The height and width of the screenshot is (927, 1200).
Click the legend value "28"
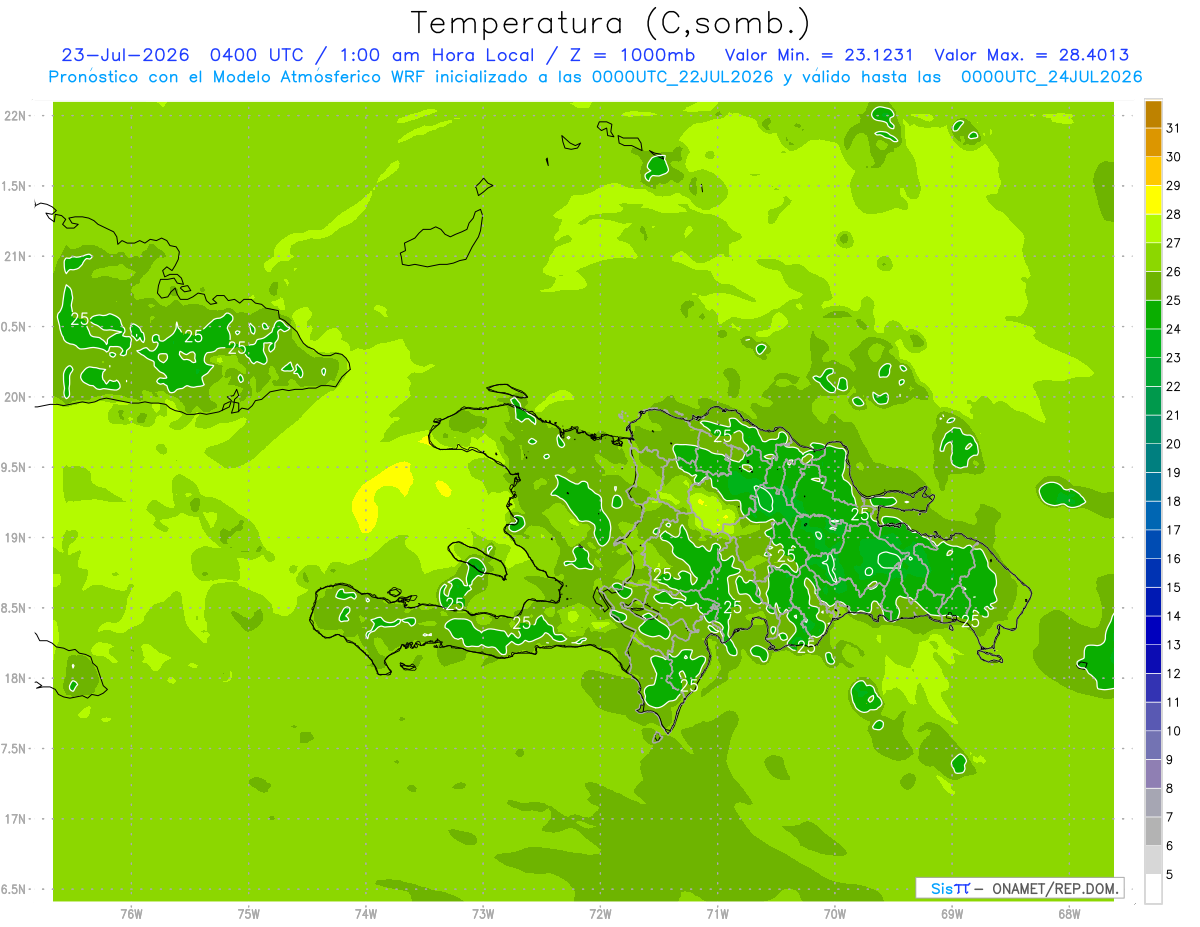pyautogui.click(x=1174, y=214)
